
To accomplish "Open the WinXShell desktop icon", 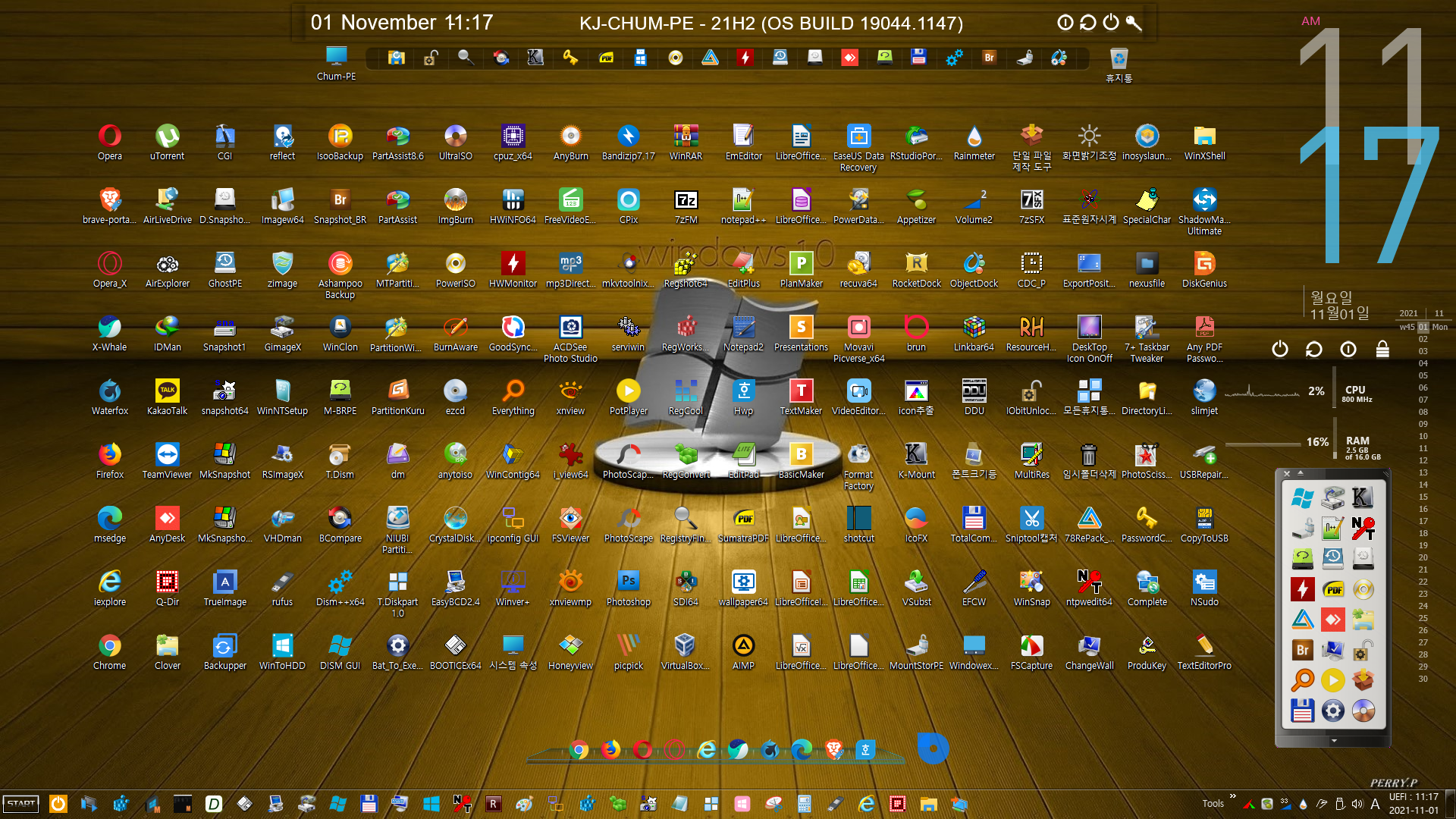I will tap(1204, 142).
